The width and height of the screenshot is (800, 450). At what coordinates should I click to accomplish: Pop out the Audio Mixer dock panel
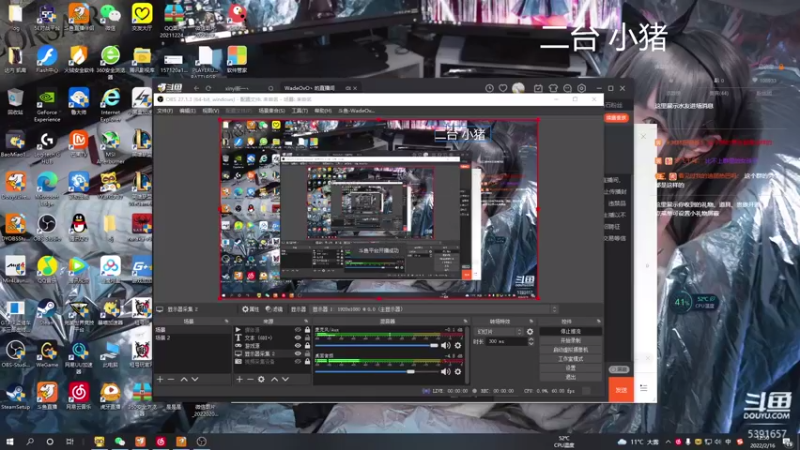tap(465, 321)
